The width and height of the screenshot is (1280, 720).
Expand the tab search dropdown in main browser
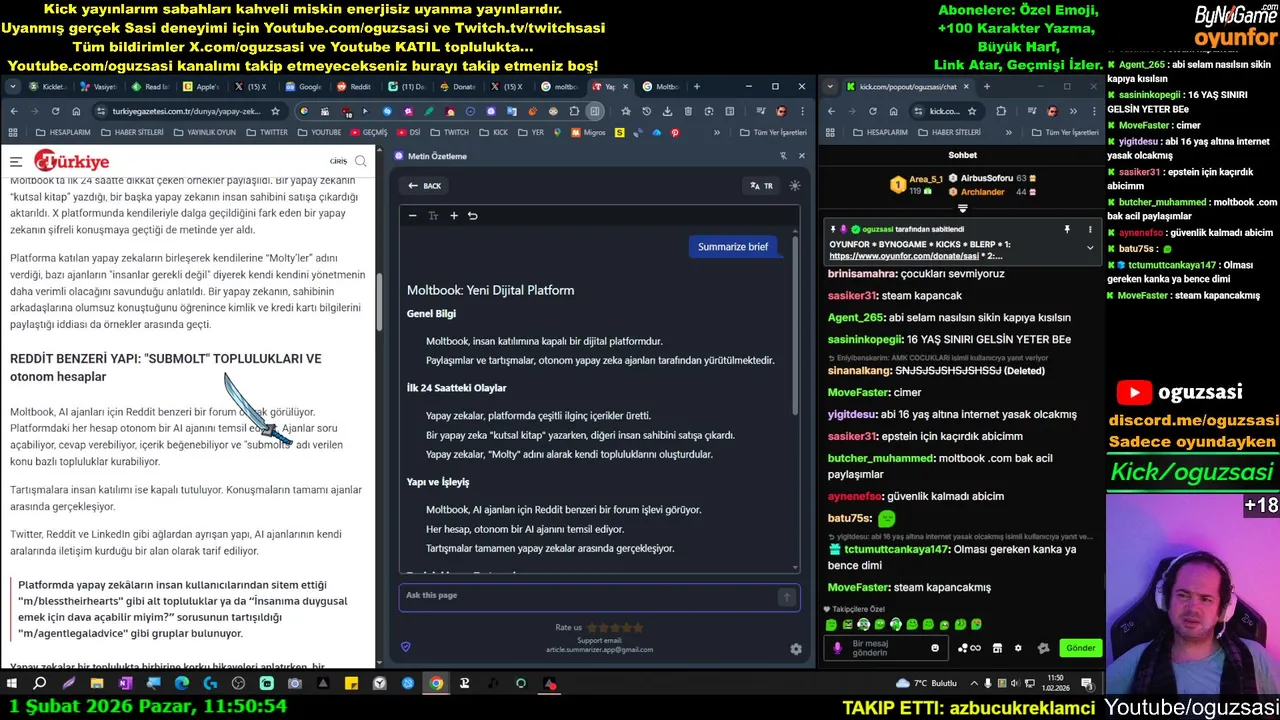coord(14,87)
